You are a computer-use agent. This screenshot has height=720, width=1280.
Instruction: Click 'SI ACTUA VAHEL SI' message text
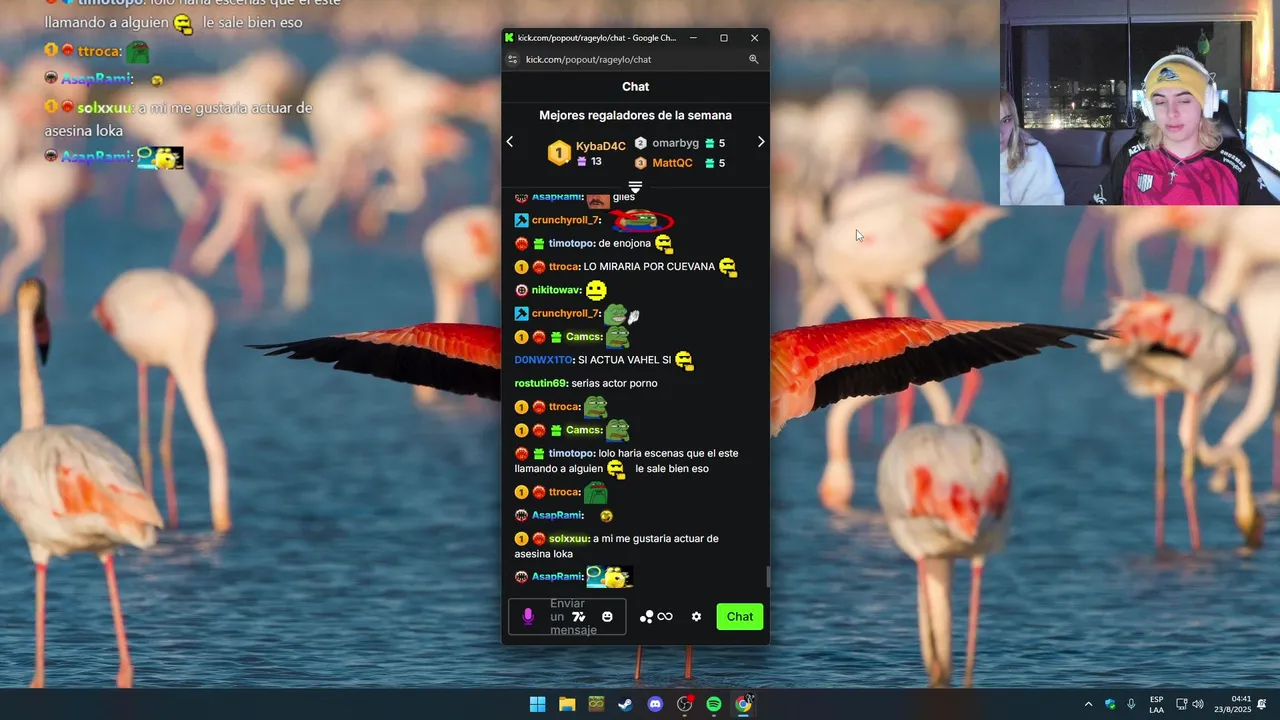(625, 360)
